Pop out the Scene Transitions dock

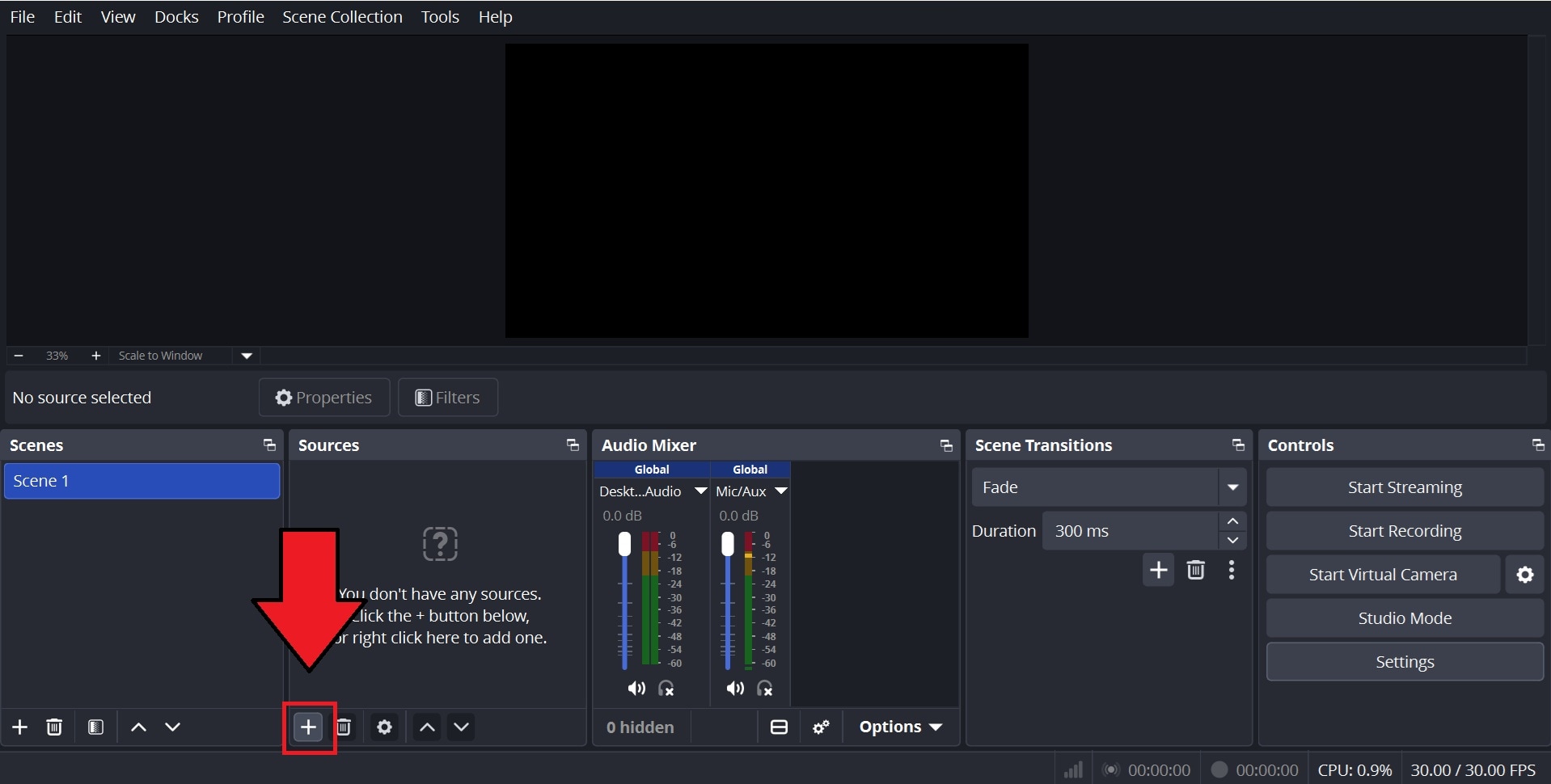[x=1238, y=445]
